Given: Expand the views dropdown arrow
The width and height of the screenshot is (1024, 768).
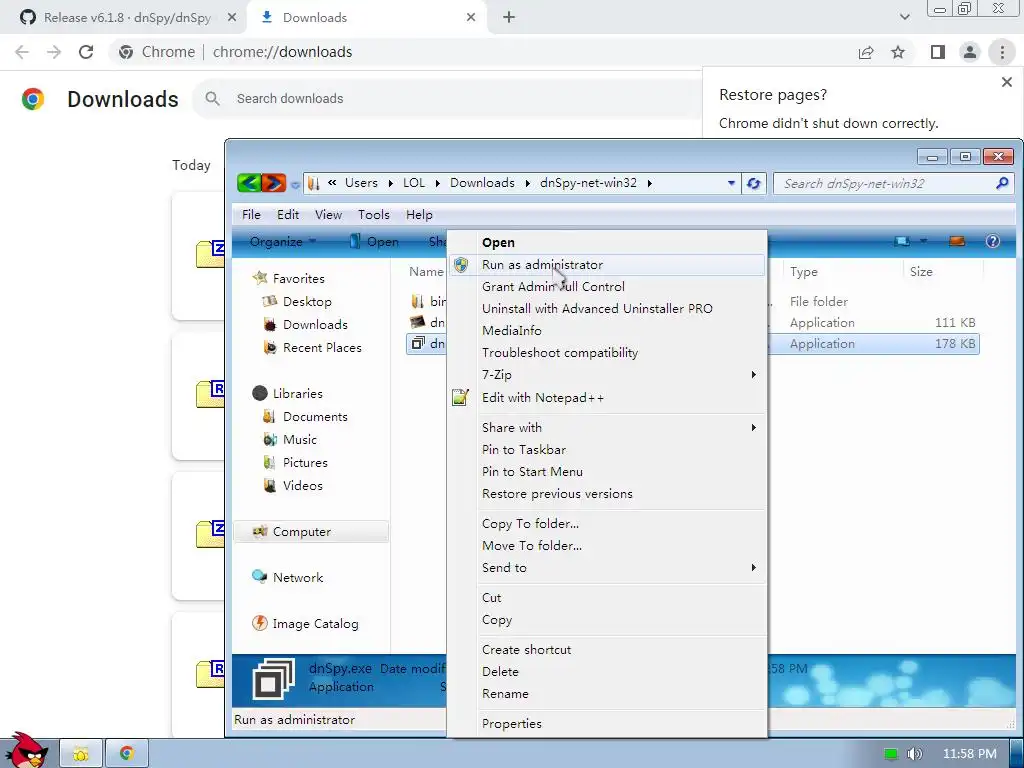Looking at the screenshot, I should point(923,242).
